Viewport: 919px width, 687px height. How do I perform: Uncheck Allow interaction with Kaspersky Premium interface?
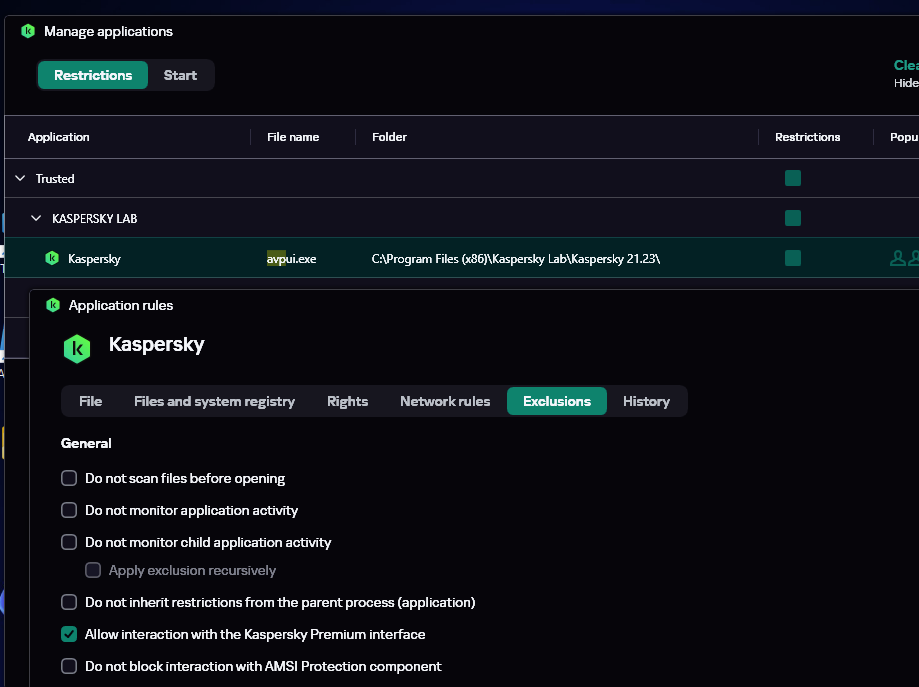pos(69,635)
